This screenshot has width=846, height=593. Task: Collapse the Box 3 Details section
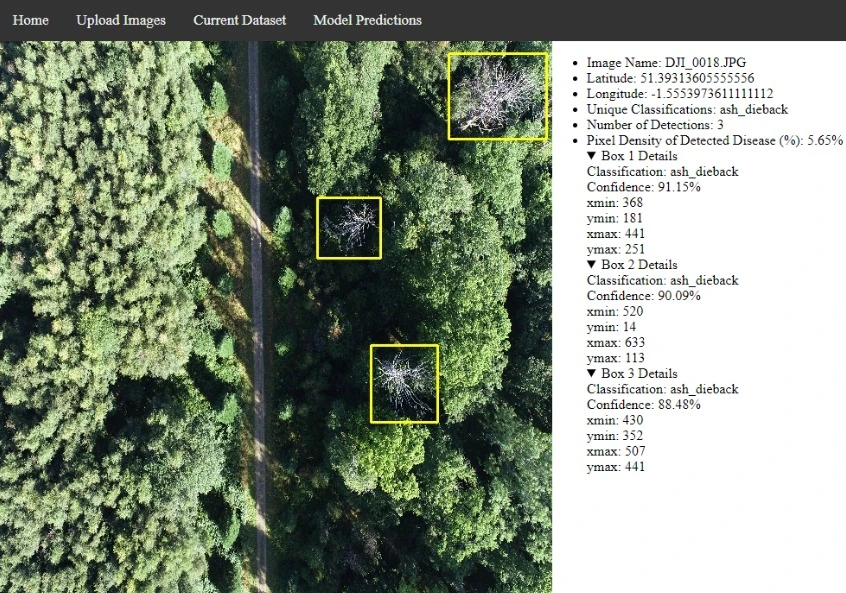click(632, 374)
